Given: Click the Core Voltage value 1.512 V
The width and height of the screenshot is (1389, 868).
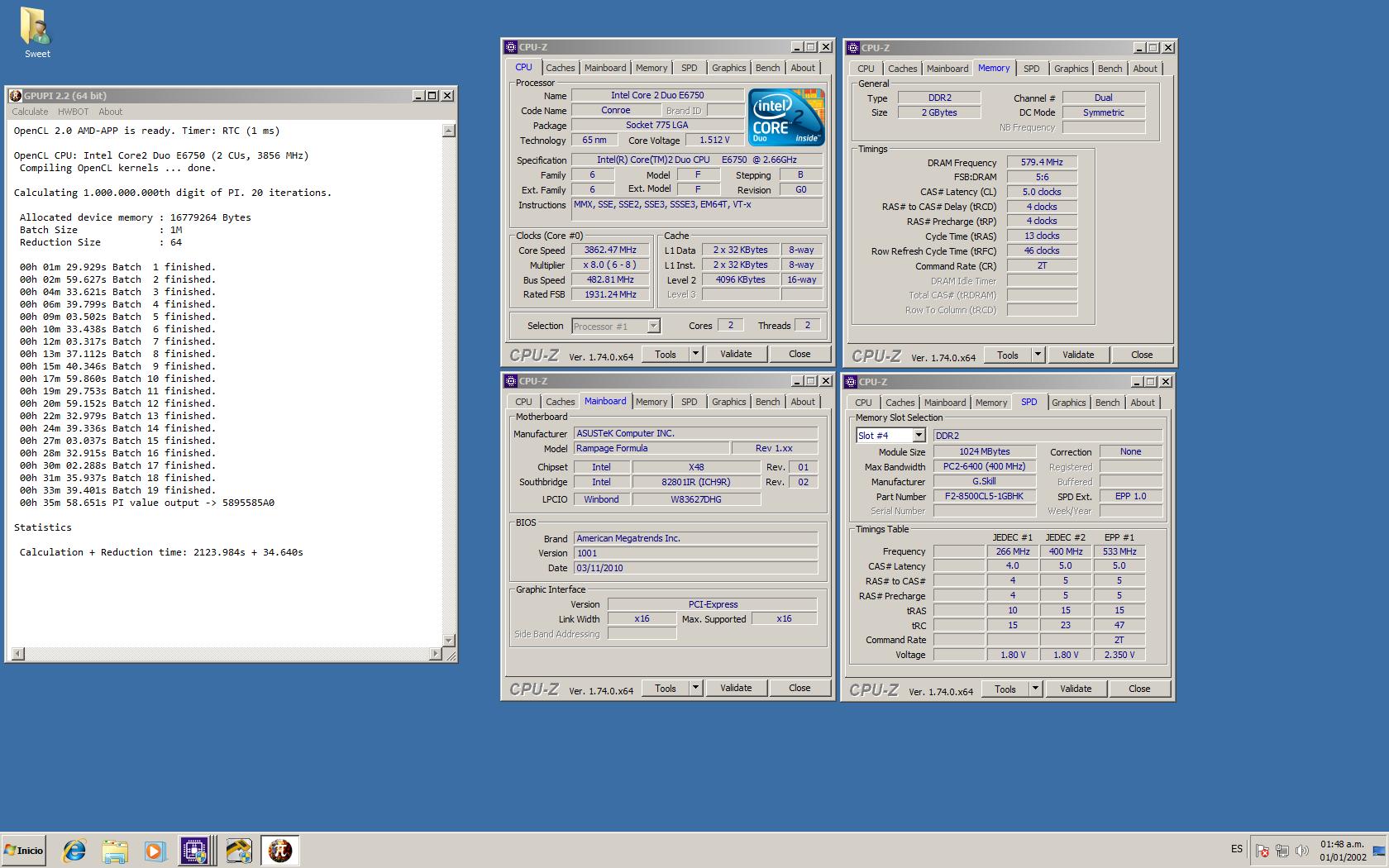Looking at the screenshot, I should click(x=714, y=140).
